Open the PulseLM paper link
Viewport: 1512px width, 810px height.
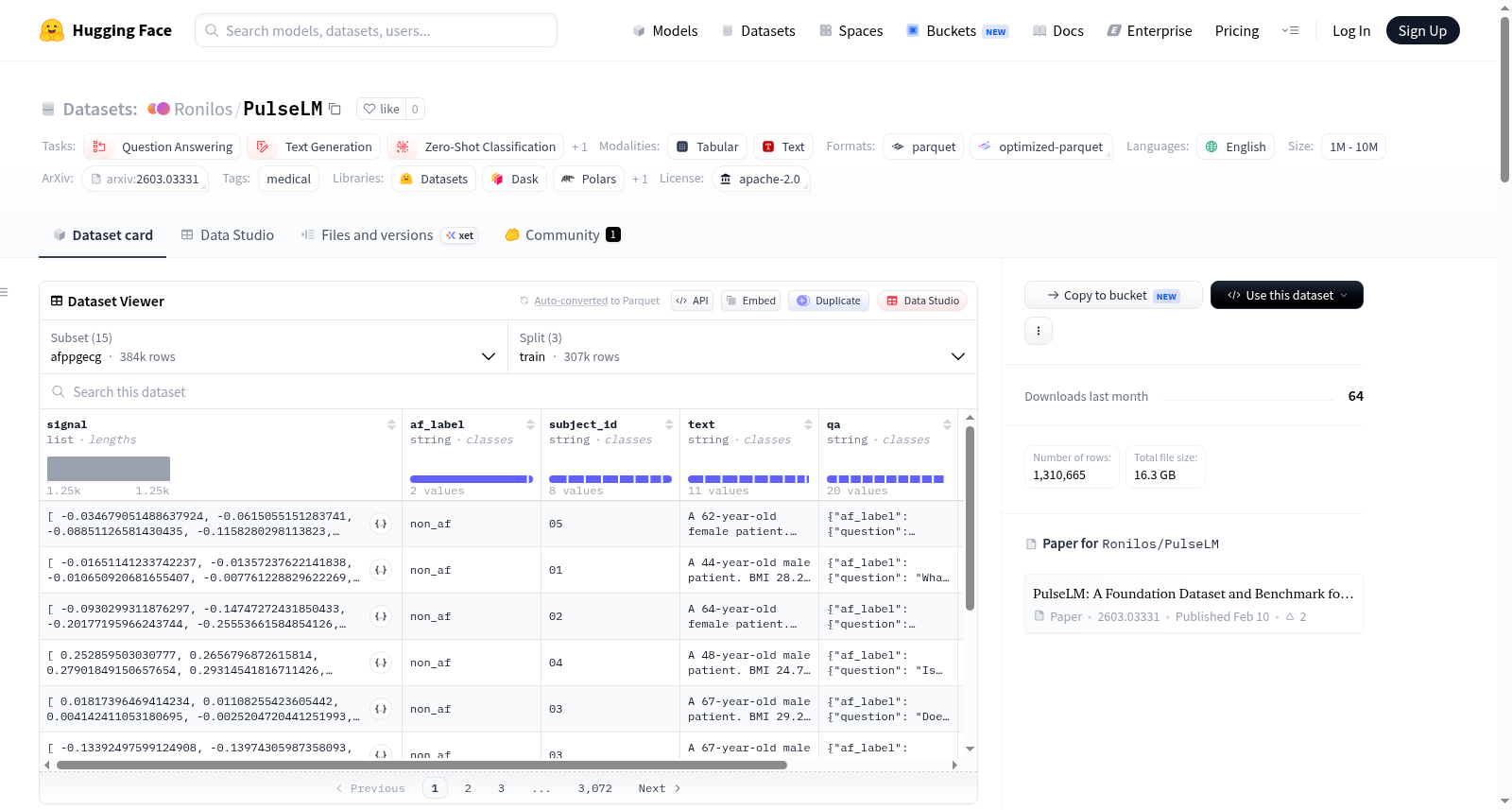pyautogui.click(x=1194, y=603)
